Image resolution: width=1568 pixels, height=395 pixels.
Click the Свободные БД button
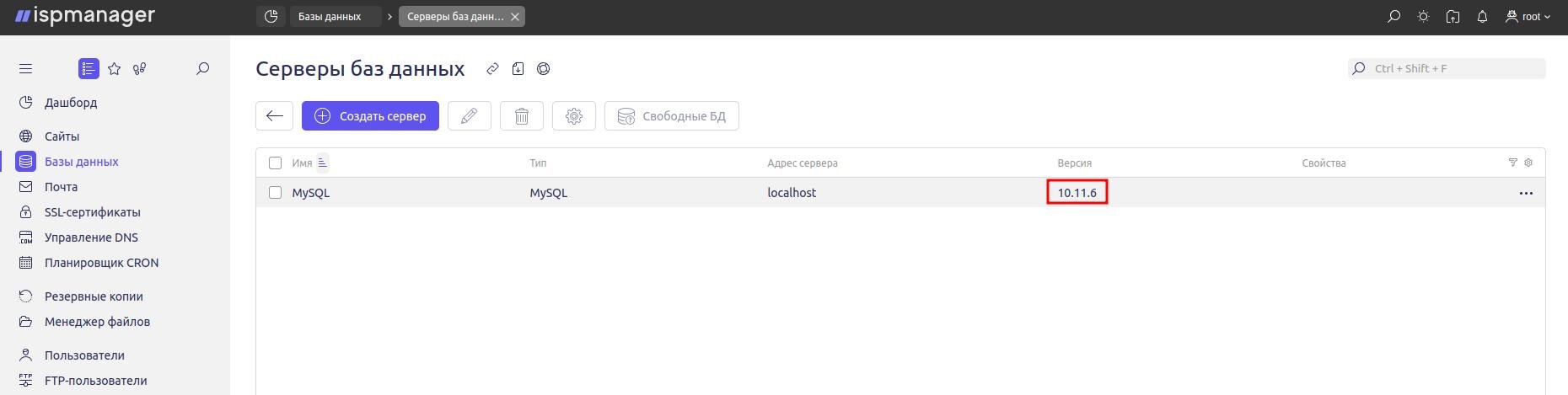(672, 116)
